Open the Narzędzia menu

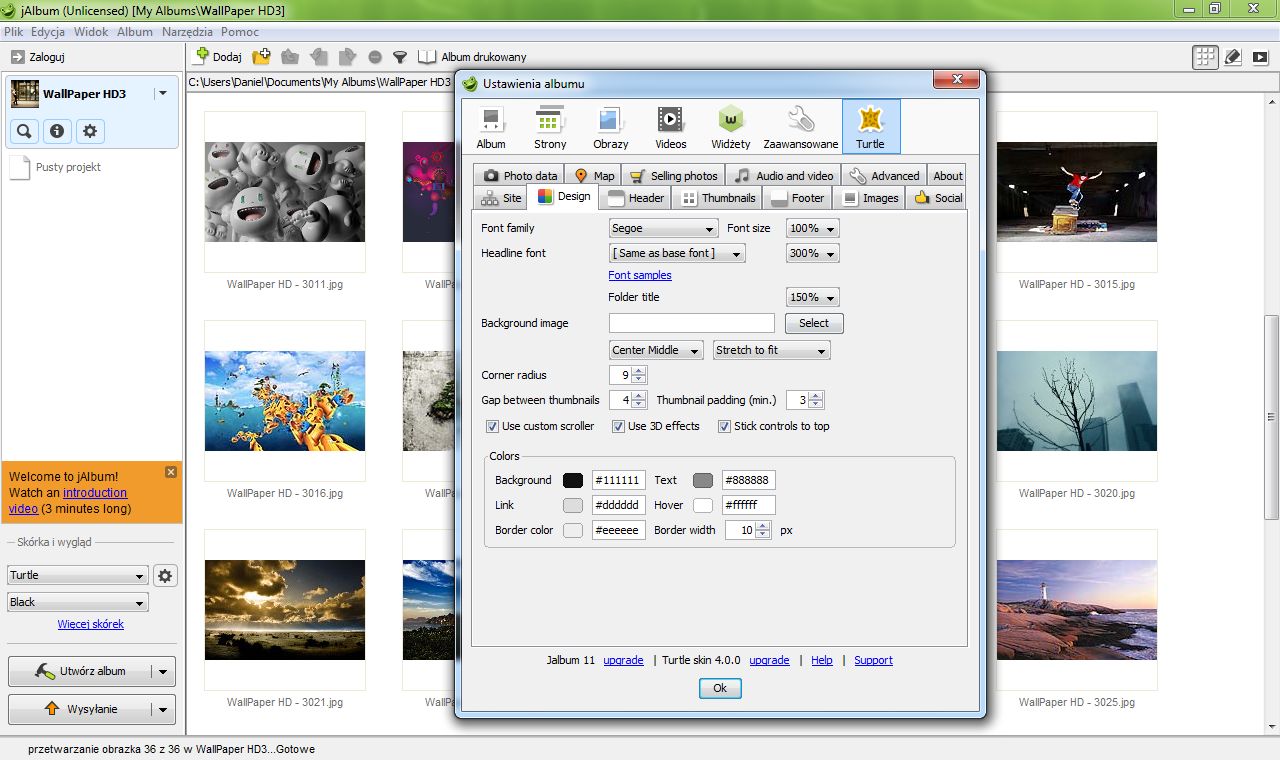click(187, 32)
